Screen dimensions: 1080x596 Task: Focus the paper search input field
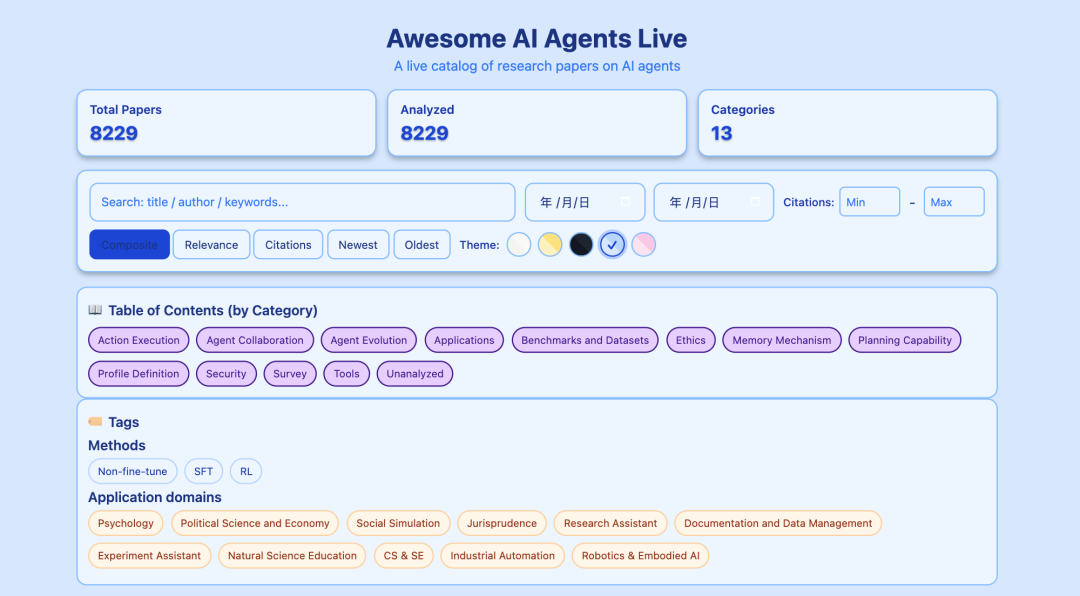coord(302,202)
